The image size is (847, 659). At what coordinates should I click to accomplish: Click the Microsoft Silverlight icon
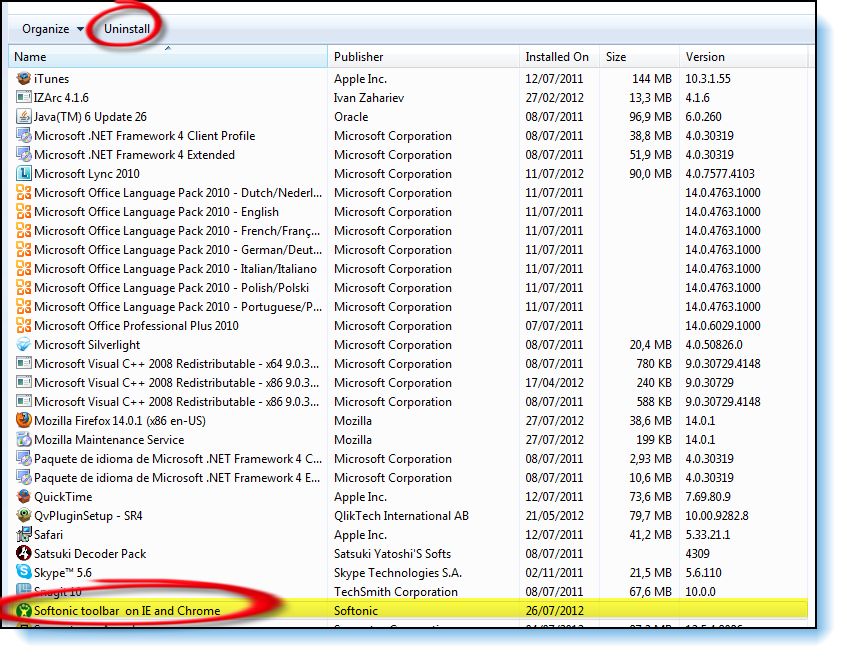(x=24, y=345)
